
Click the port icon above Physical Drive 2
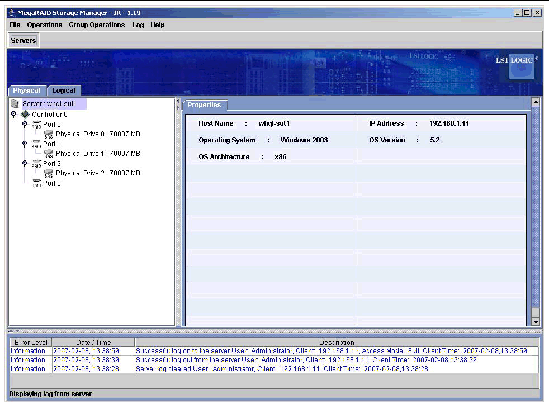click(x=37, y=163)
